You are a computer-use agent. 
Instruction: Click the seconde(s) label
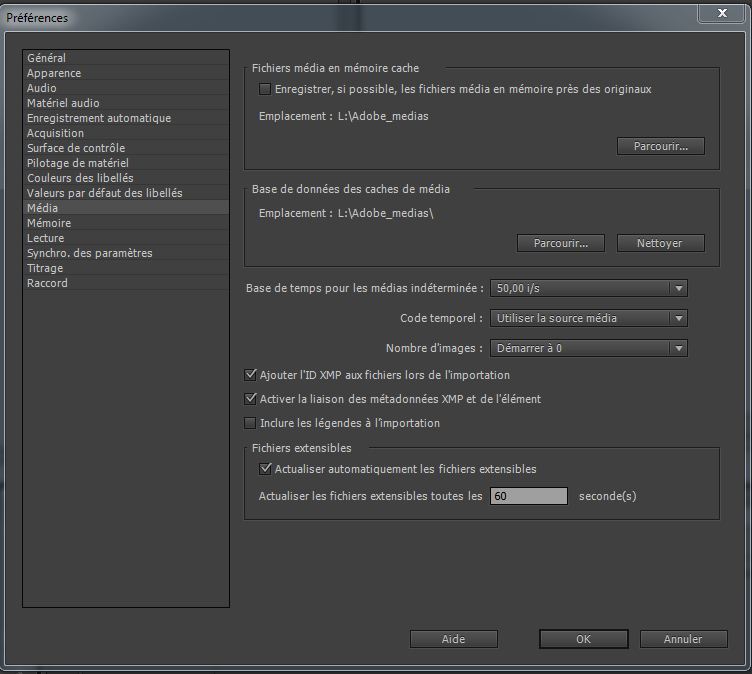[x=608, y=496]
